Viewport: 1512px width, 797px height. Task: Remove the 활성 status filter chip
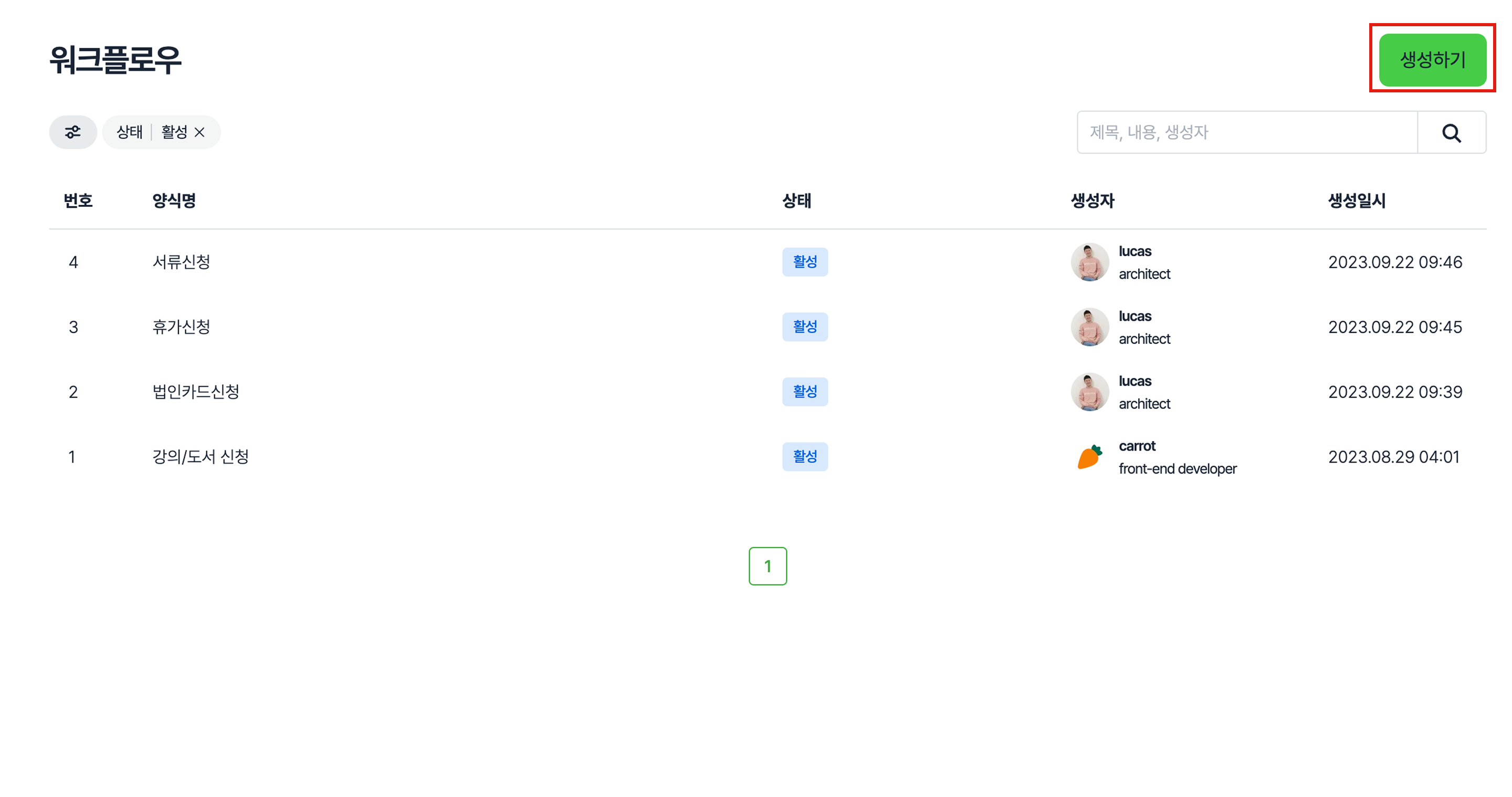pos(199,133)
